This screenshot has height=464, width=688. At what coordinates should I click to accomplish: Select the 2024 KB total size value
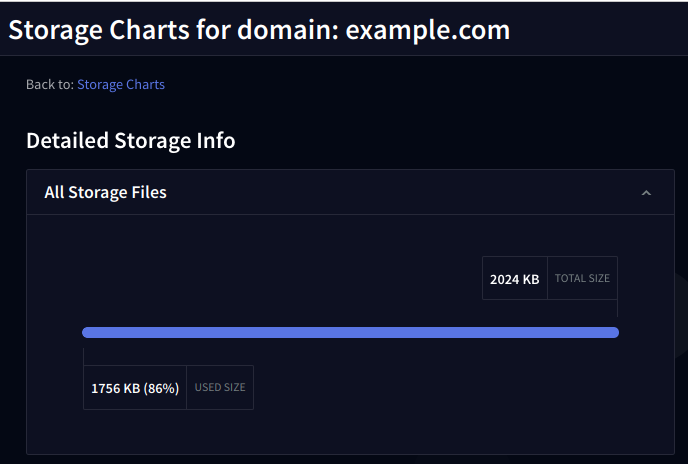click(514, 279)
